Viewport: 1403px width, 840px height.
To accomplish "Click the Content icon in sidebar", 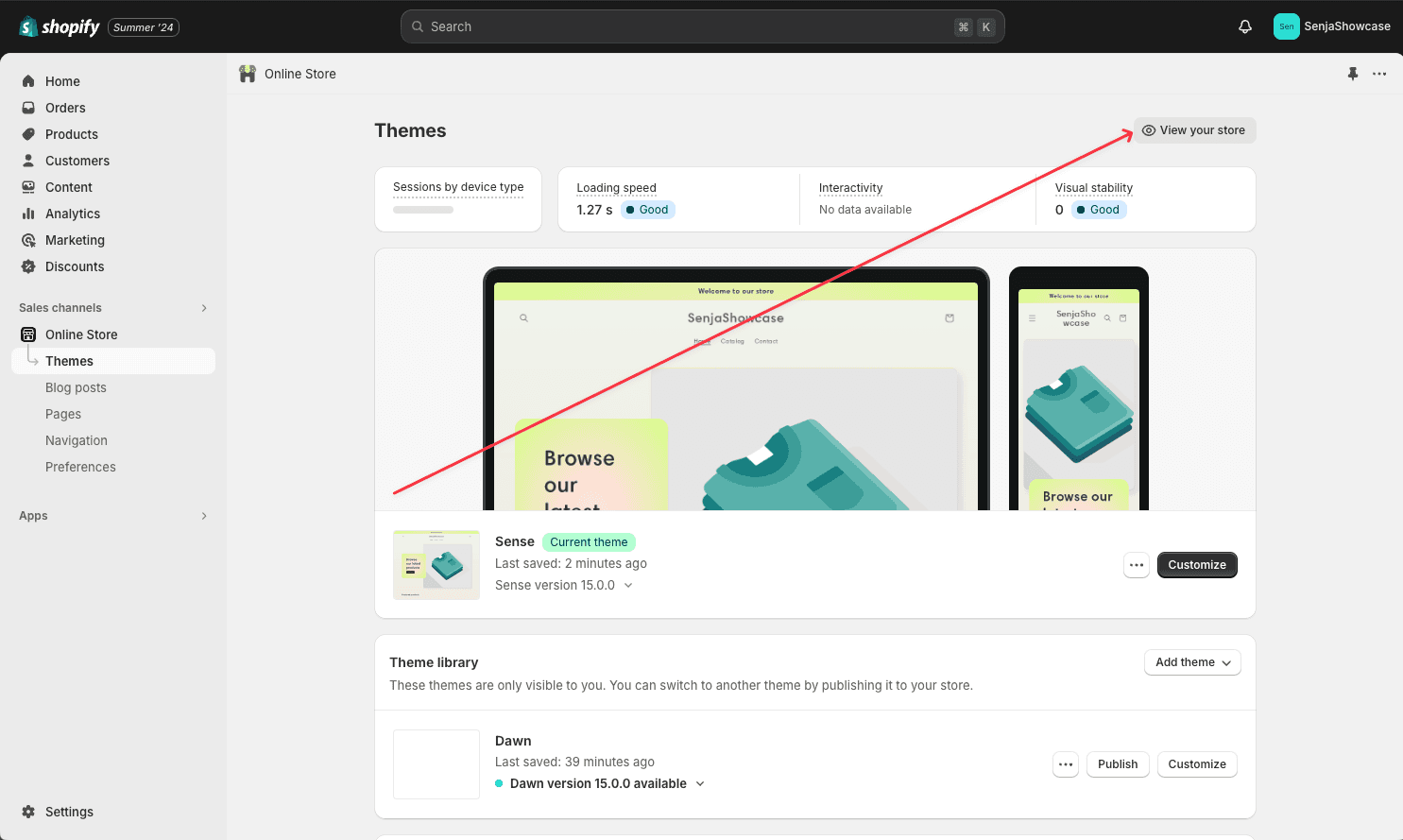I will click(x=28, y=187).
